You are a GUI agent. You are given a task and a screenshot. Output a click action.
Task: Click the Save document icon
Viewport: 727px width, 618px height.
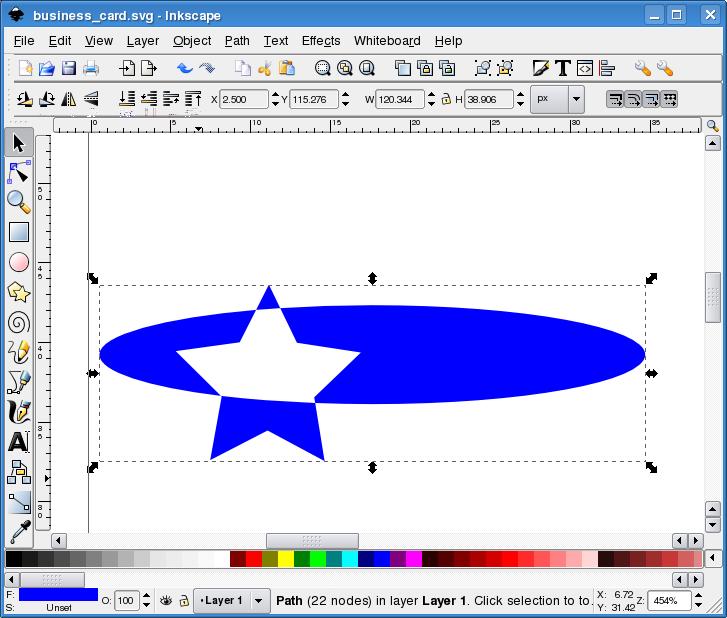point(69,68)
